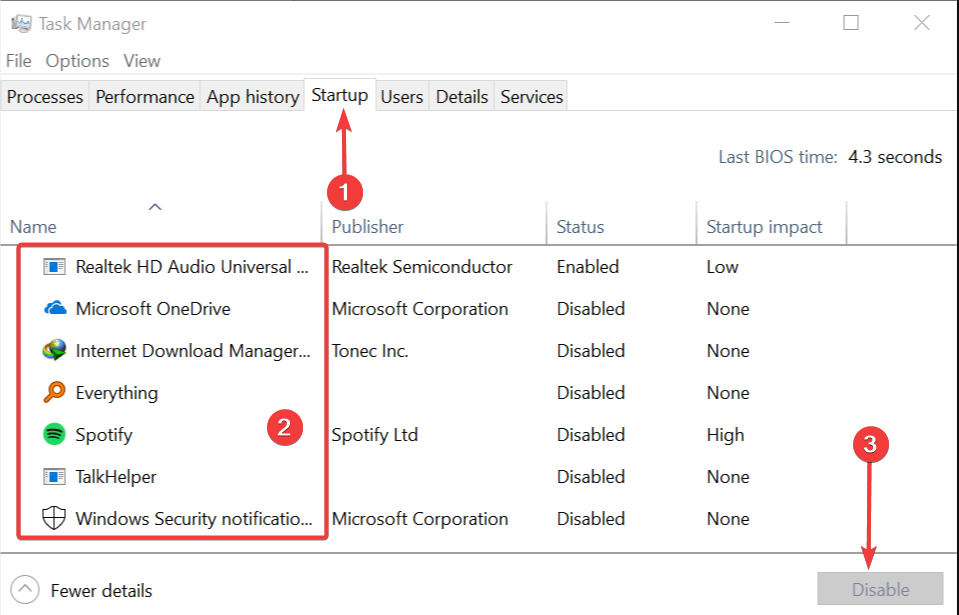The width and height of the screenshot is (959, 615).
Task: Click the Realtek Semiconductor publisher cell
Action: click(422, 267)
